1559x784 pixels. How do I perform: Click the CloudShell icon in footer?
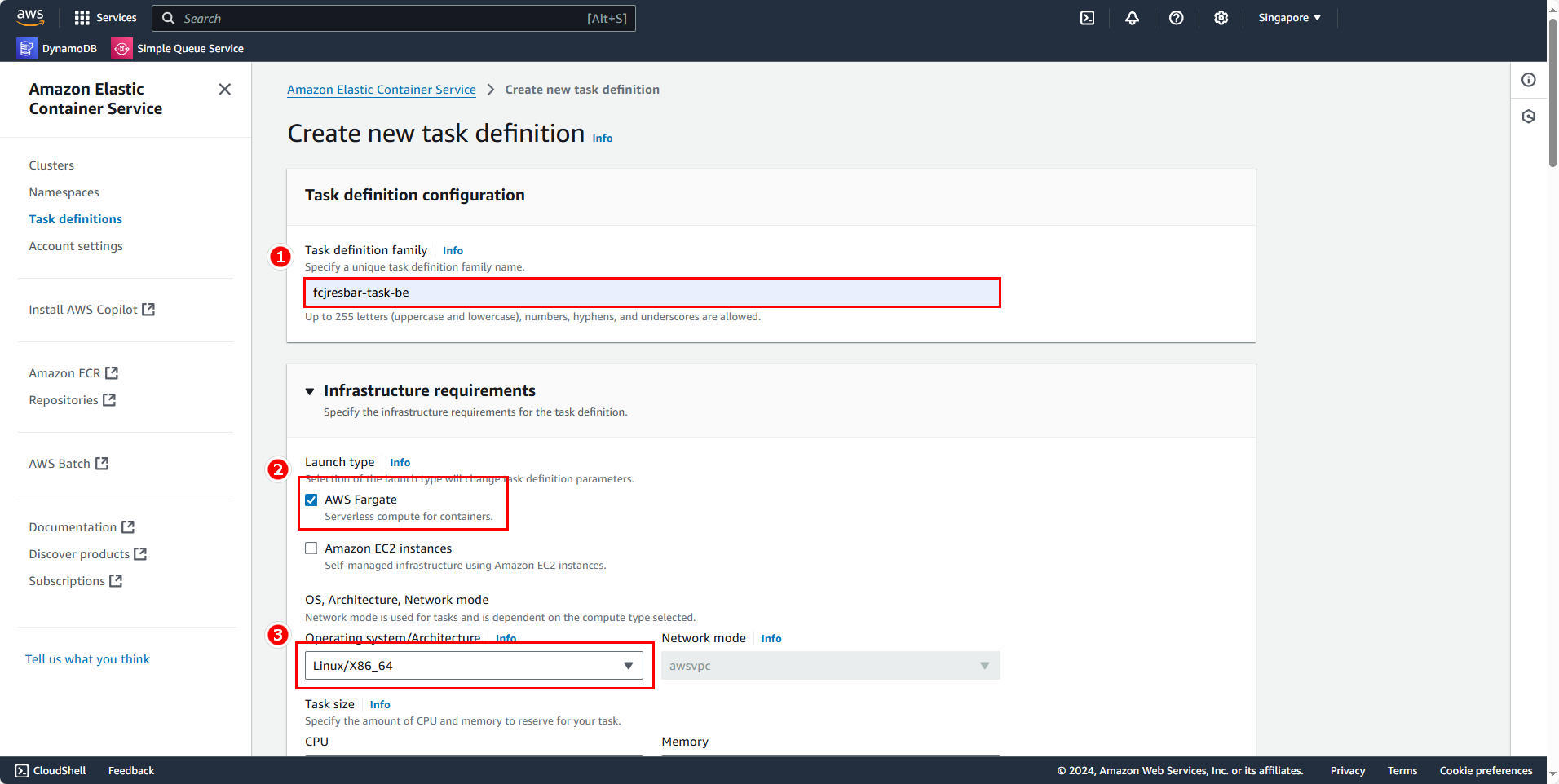22,771
